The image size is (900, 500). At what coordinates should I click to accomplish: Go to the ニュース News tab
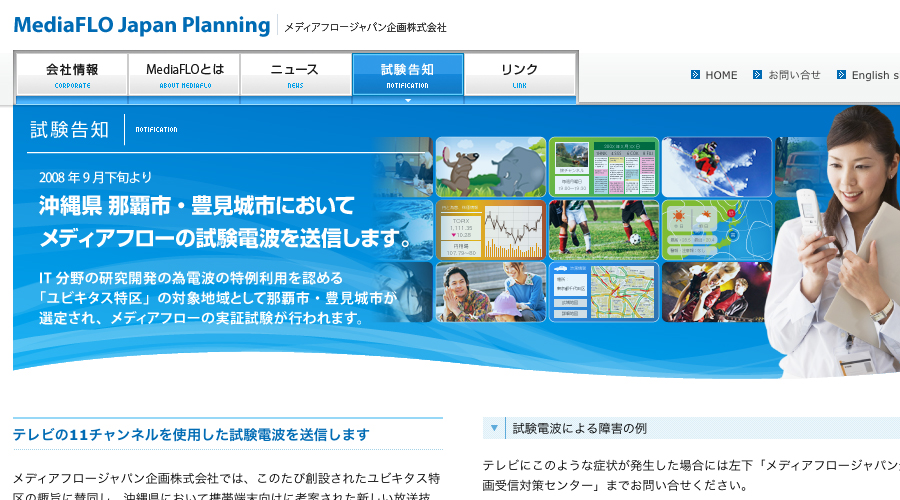pyautogui.click(x=295, y=74)
